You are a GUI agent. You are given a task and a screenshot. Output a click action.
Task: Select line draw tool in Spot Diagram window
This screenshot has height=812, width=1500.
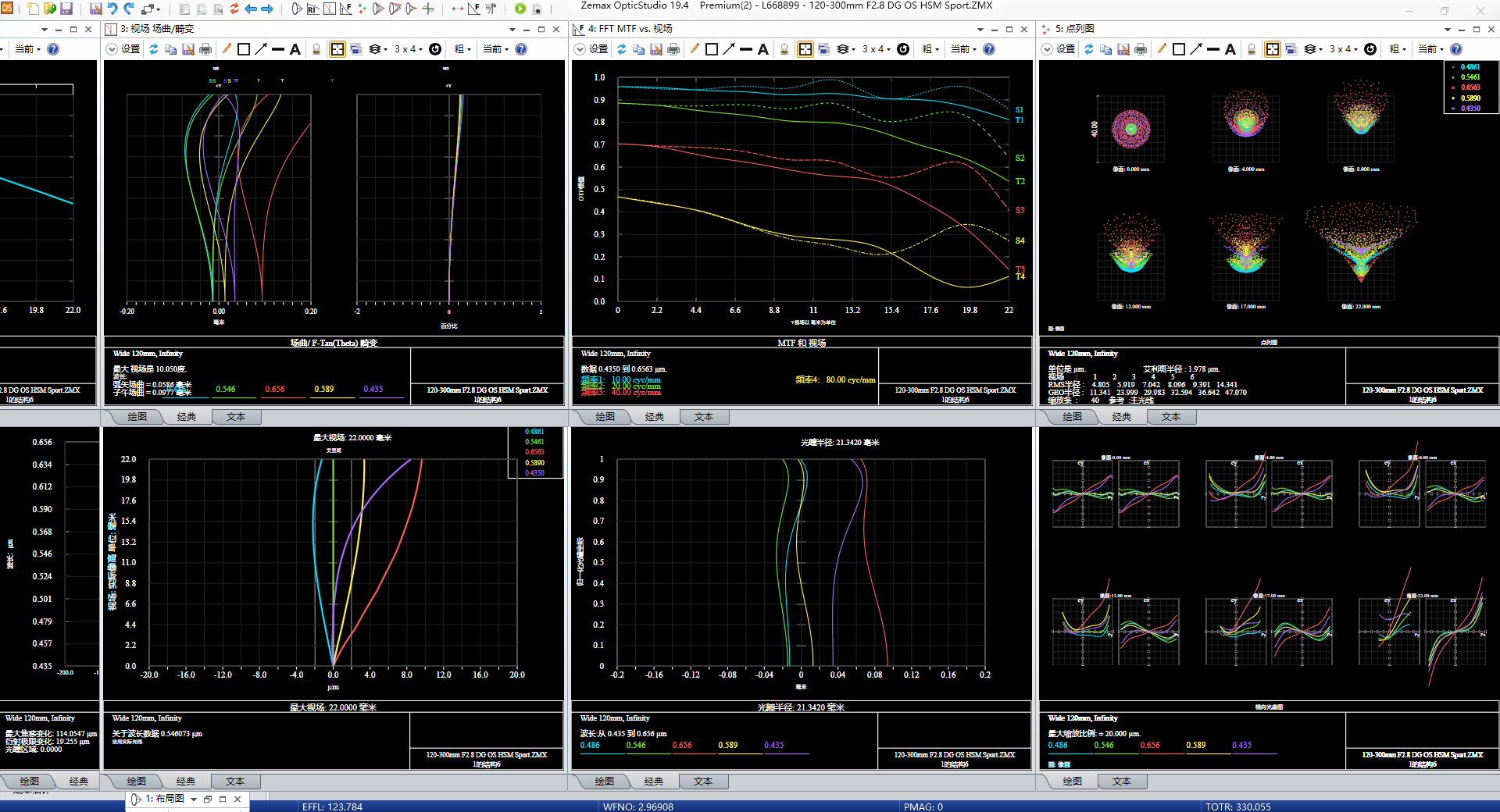point(1213,49)
